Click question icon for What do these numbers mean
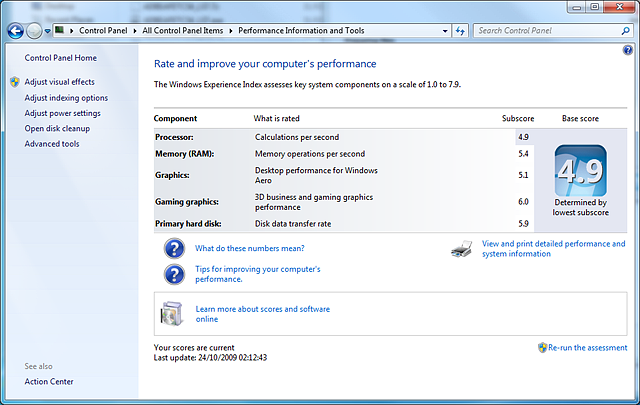Image resolution: width=640 pixels, height=405 pixels. pyautogui.click(x=174, y=248)
